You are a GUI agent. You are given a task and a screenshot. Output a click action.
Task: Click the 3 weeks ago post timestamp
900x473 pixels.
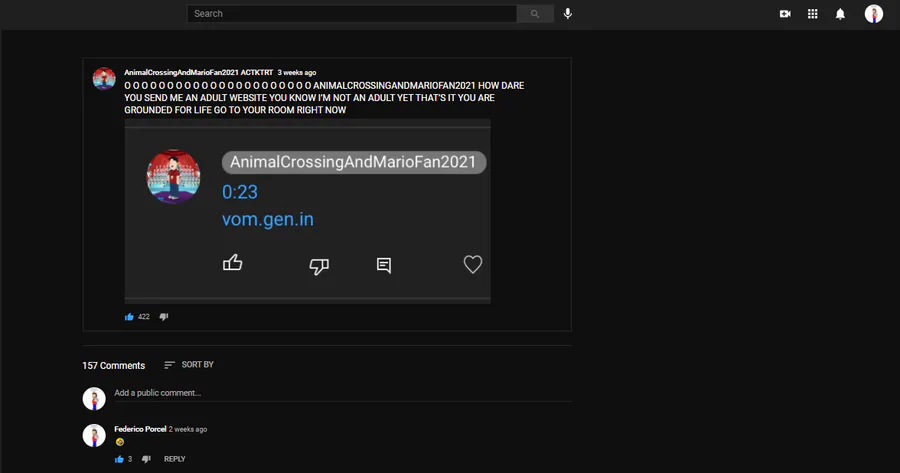[x=297, y=72]
